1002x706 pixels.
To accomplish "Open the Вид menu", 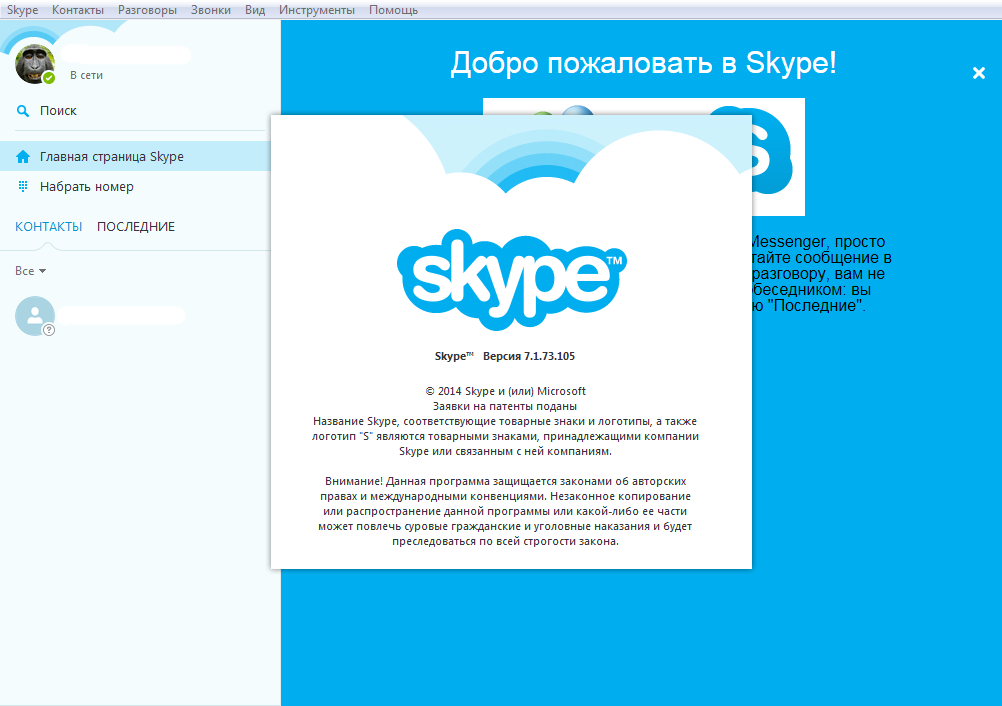I will pyautogui.click(x=255, y=10).
